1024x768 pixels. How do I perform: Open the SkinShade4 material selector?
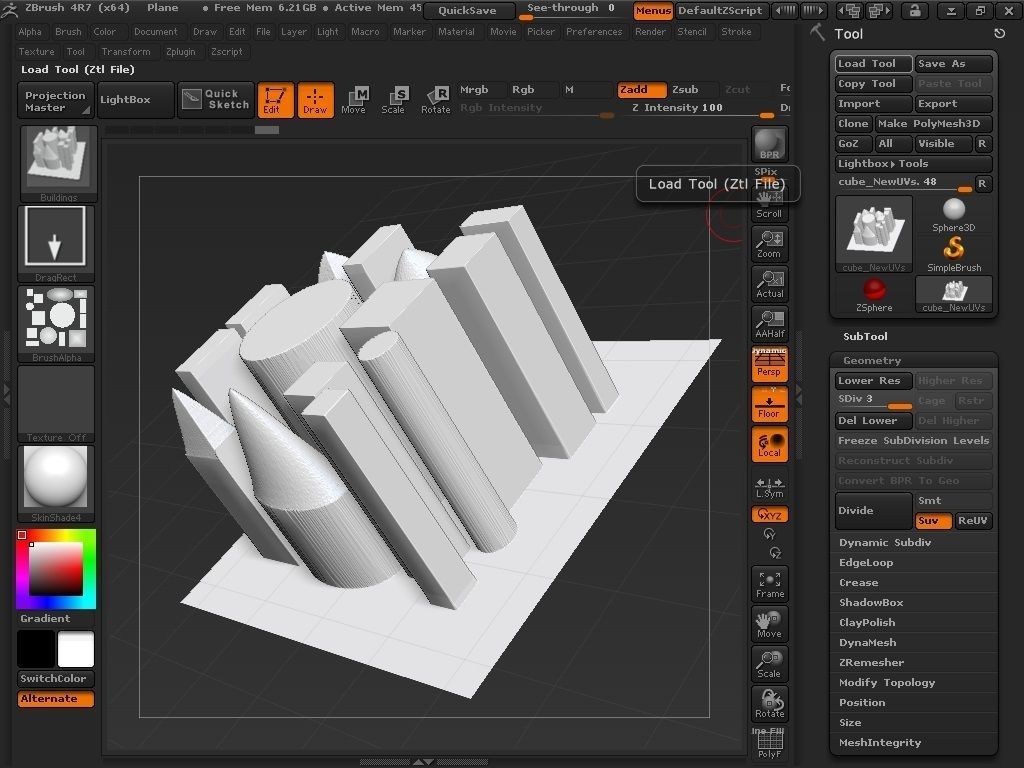pyautogui.click(x=56, y=484)
